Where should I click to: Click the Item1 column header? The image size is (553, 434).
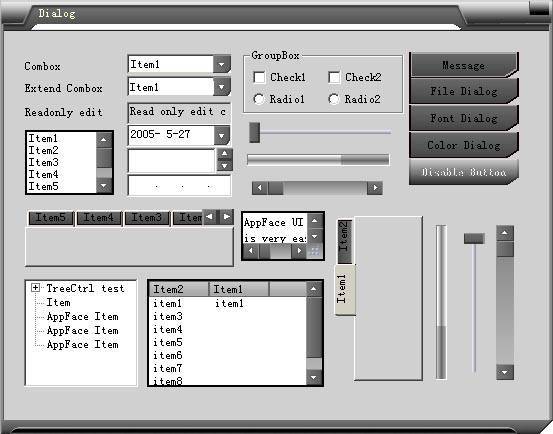(x=239, y=289)
